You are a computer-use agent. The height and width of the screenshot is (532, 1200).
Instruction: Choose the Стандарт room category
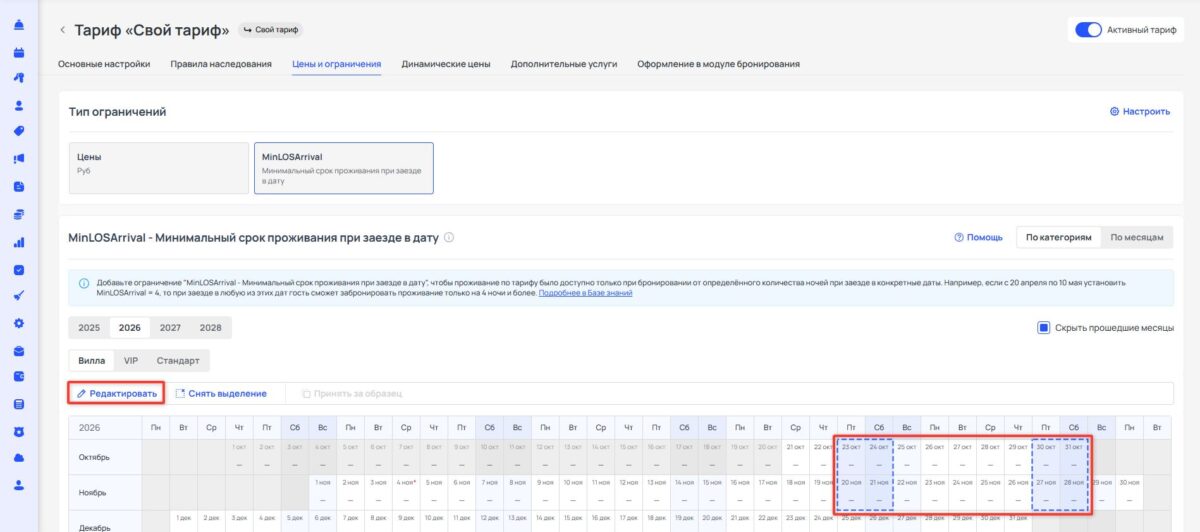pos(178,360)
